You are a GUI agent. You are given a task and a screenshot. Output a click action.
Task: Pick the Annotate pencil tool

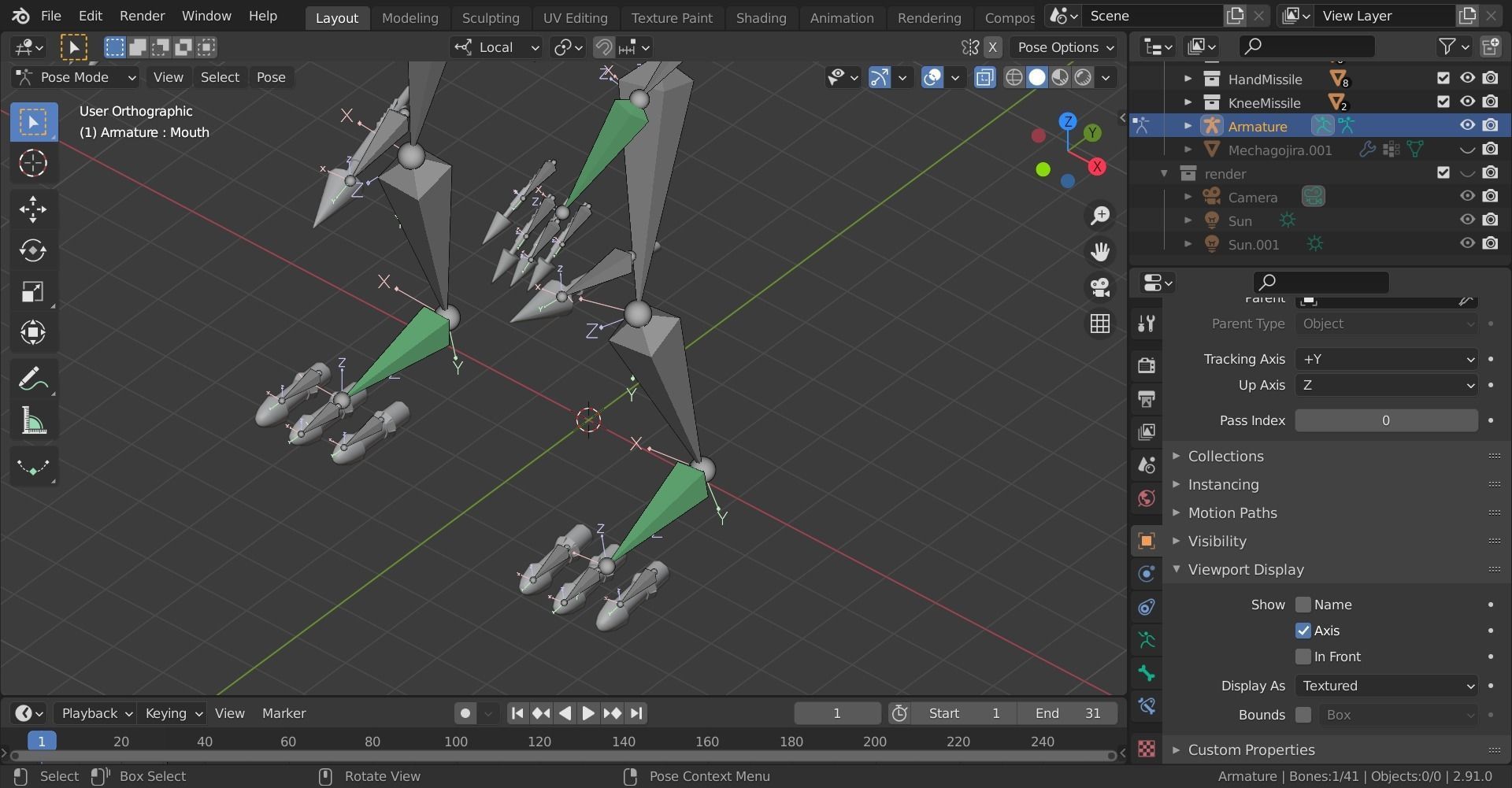[x=33, y=379]
